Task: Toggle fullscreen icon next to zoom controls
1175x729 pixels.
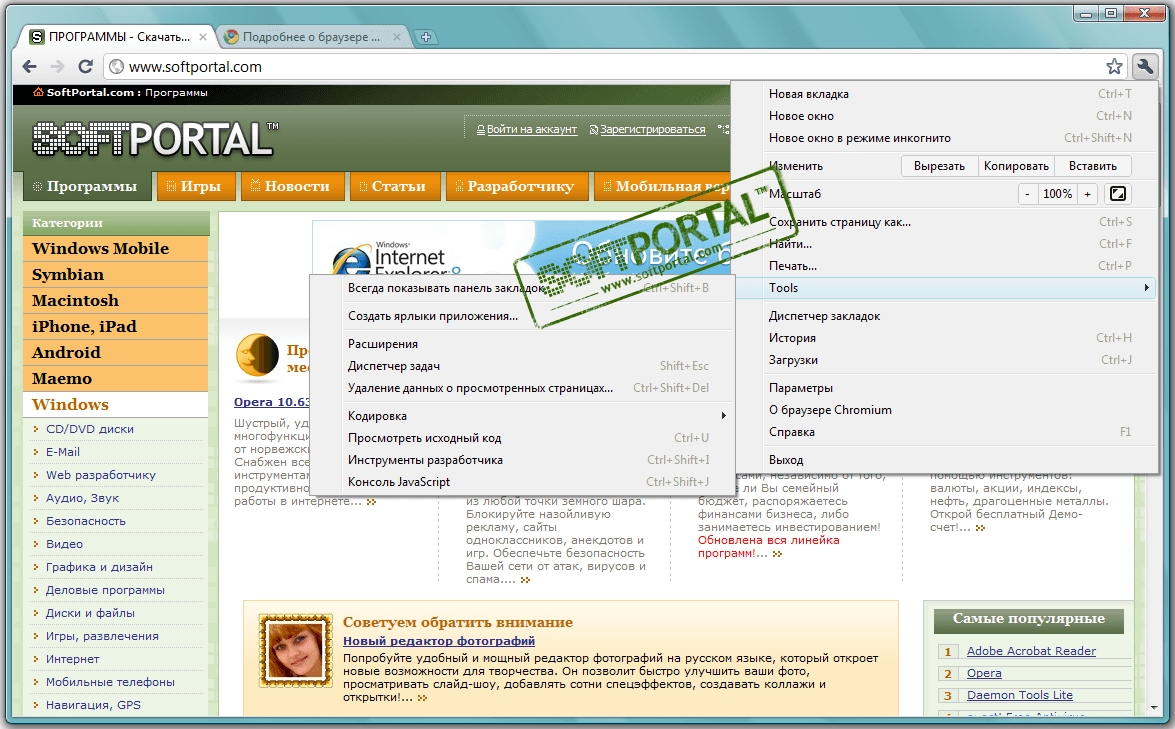Action: [1117, 193]
